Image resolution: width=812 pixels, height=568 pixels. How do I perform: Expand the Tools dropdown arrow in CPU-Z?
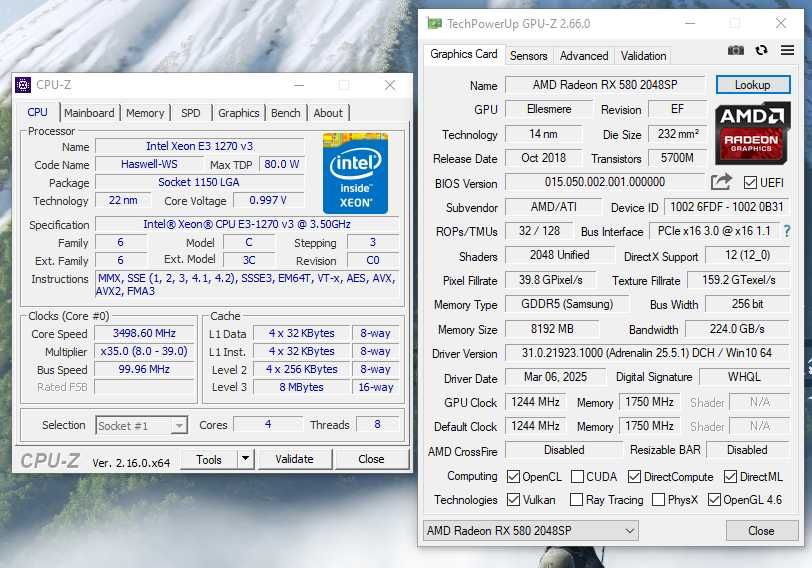245,459
